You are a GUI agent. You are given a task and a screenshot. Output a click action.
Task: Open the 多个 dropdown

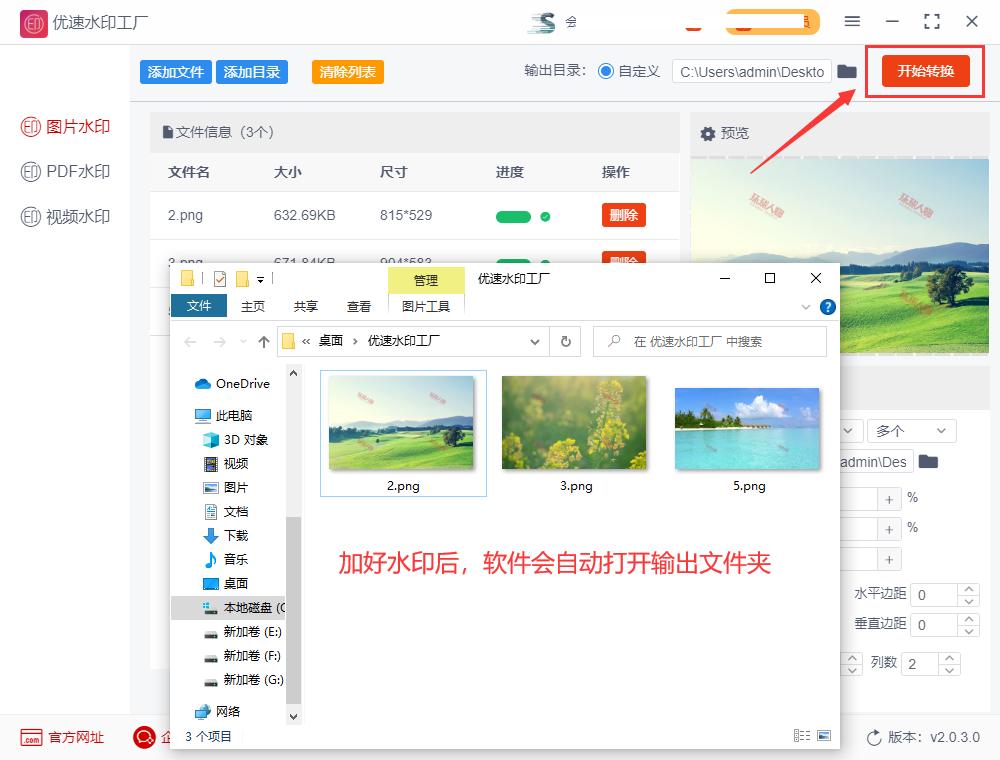coord(911,430)
